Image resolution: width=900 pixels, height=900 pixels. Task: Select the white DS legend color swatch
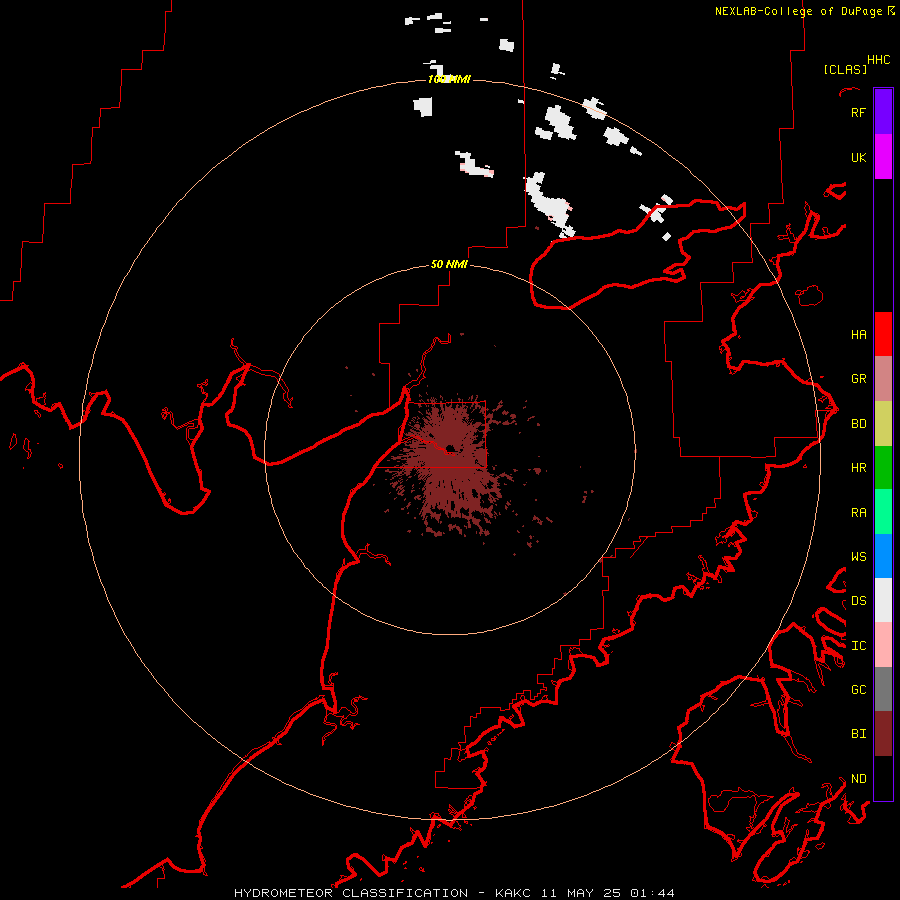click(883, 600)
